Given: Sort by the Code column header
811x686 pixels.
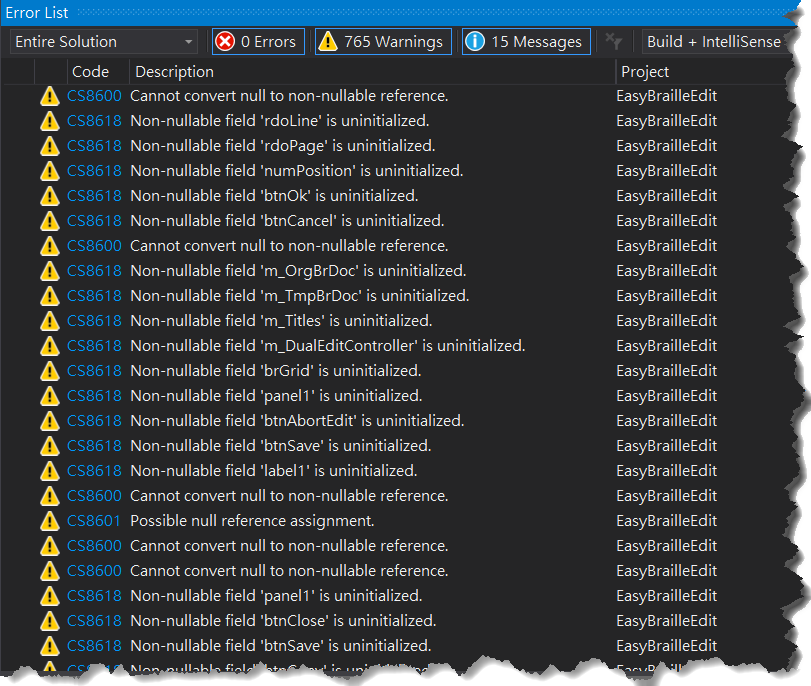Looking at the screenshot, I should tap(91, 71).
